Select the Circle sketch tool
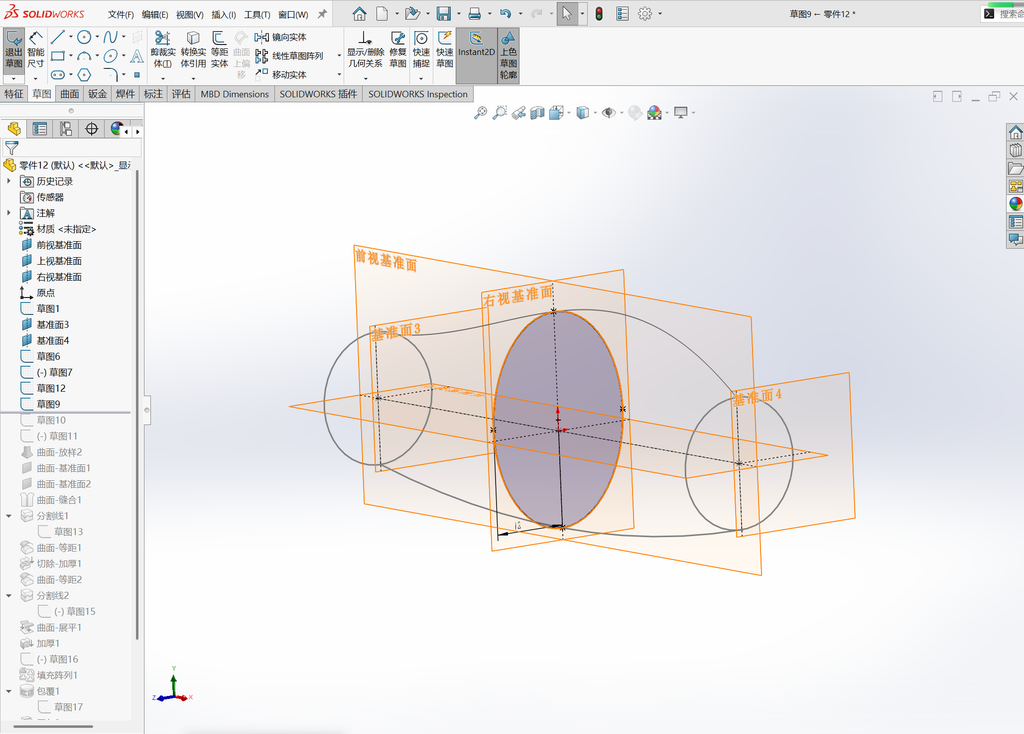This screenshot has width=1024, height=734. 84,37
